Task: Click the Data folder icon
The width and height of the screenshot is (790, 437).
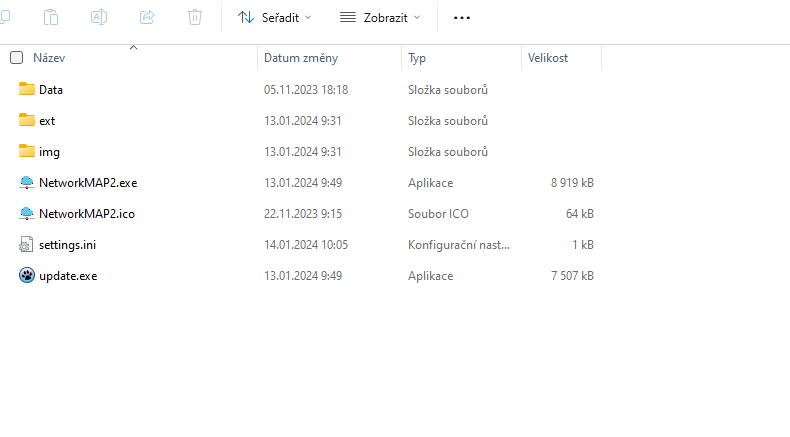Action: coord(27,90)
